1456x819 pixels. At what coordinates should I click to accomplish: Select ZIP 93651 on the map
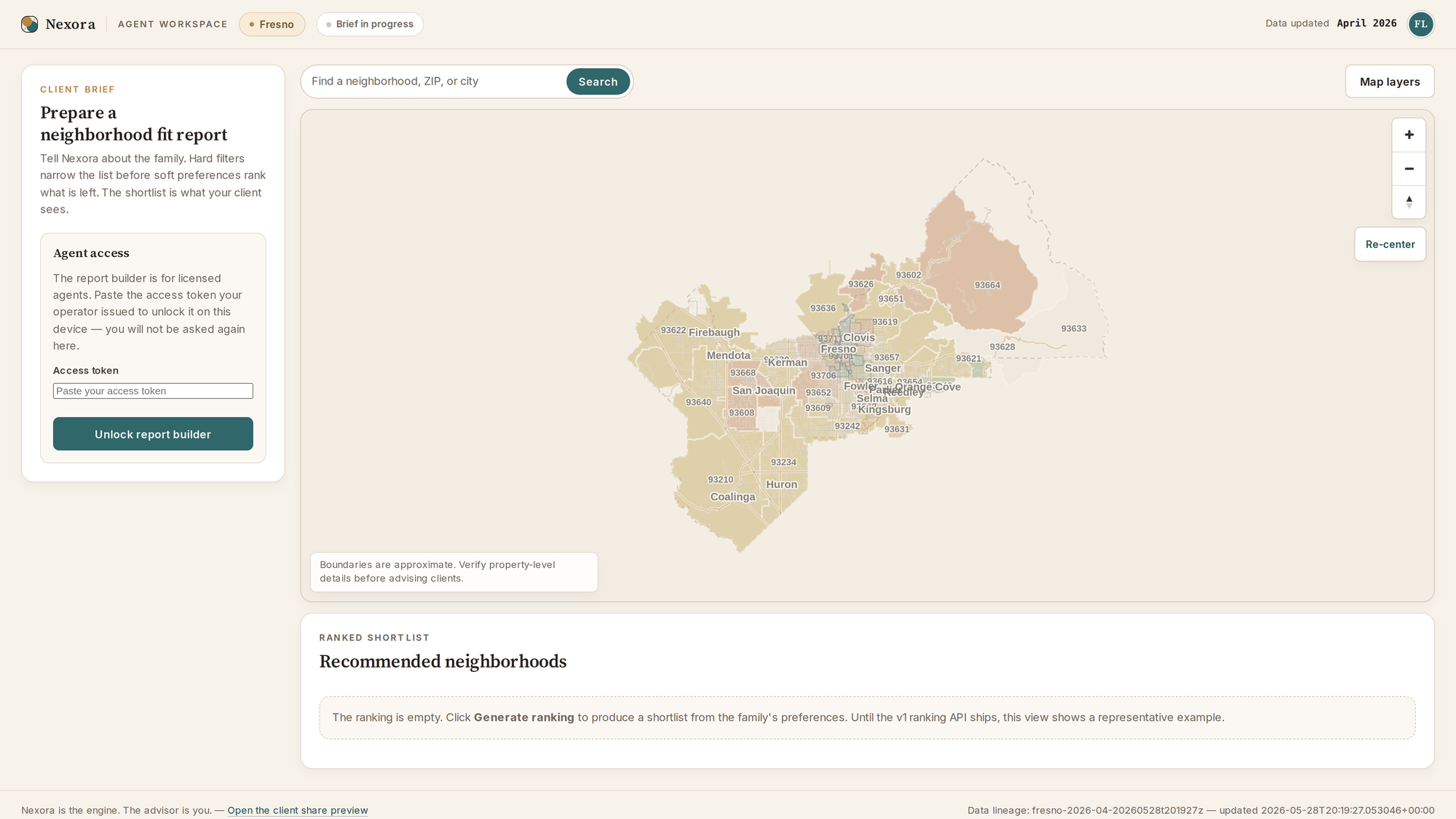click(890, 299)
